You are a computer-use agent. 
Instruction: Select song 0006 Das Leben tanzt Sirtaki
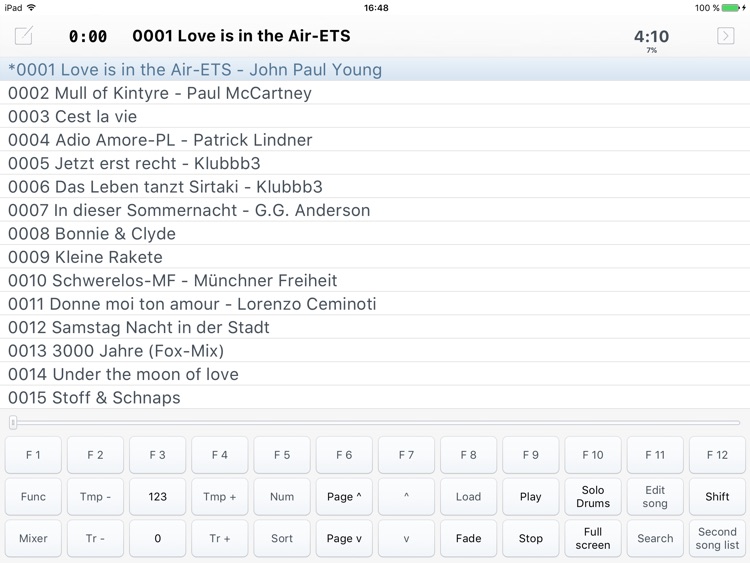[375, 187]
